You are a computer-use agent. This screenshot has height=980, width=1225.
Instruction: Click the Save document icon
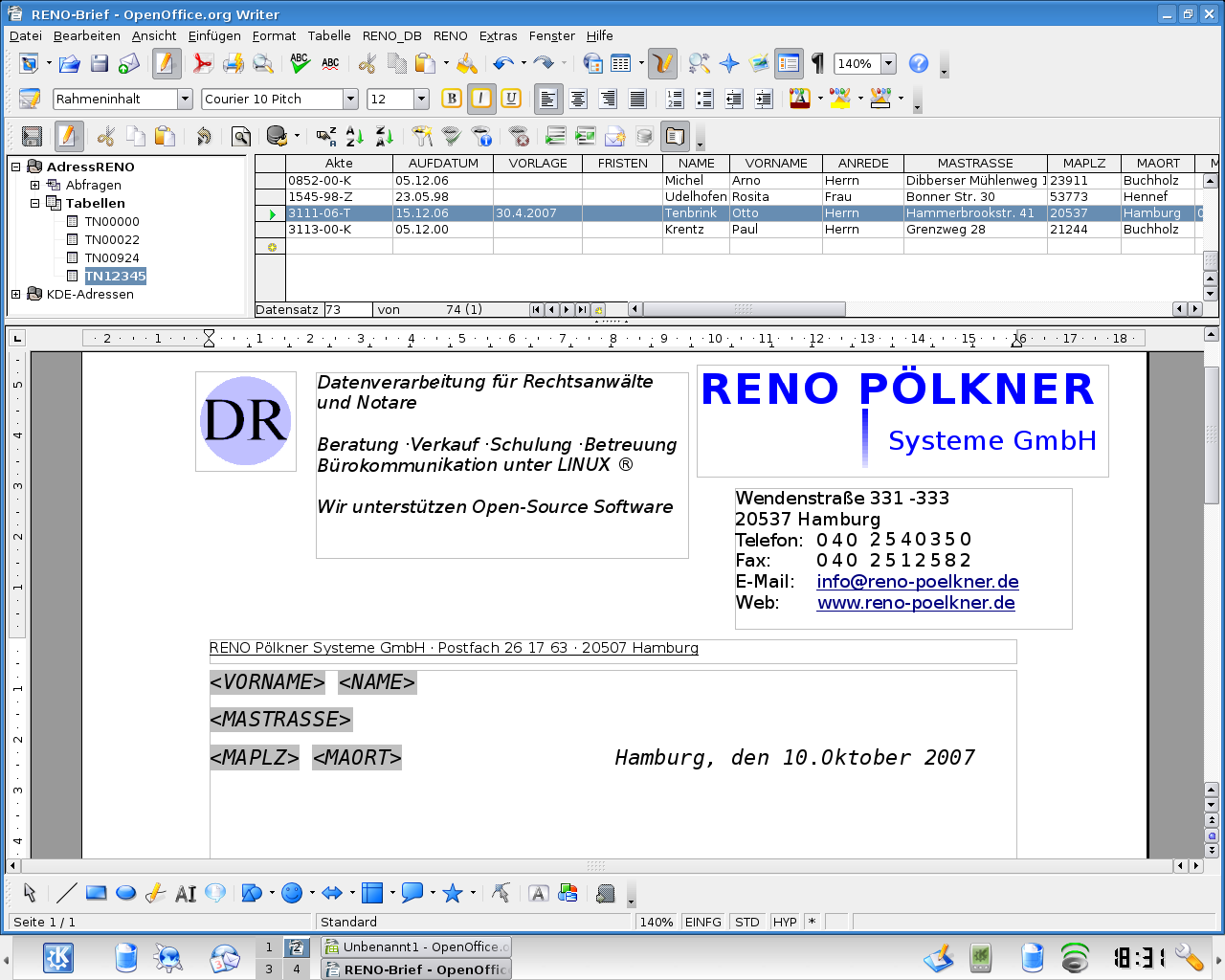(100, 63)
